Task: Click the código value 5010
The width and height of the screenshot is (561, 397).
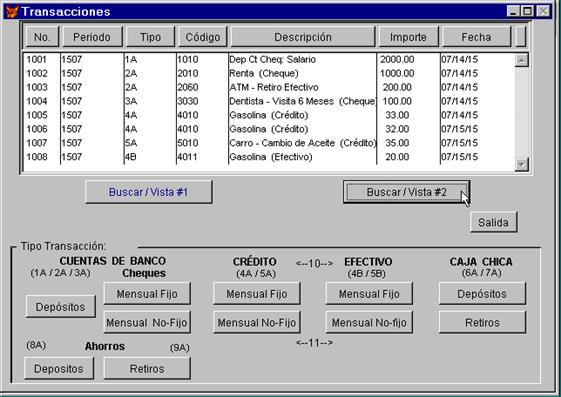Action: pyautogui.click(x=188, y=143)
